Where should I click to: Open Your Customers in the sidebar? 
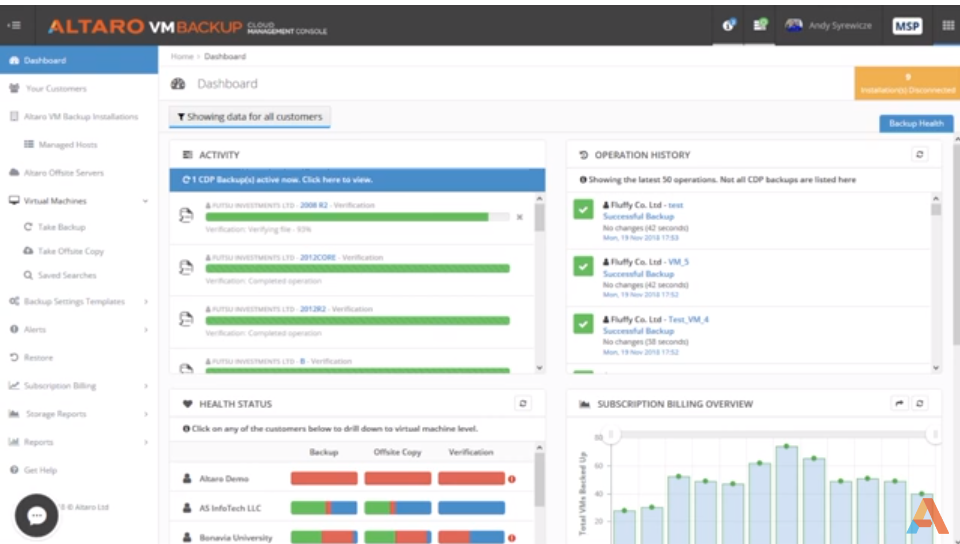pos(55,89)
